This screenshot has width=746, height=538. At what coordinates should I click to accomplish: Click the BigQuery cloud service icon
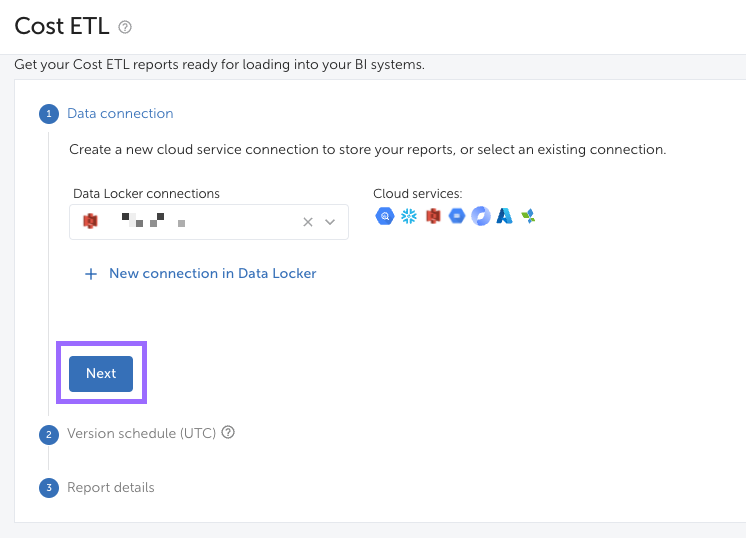(384, 216)
